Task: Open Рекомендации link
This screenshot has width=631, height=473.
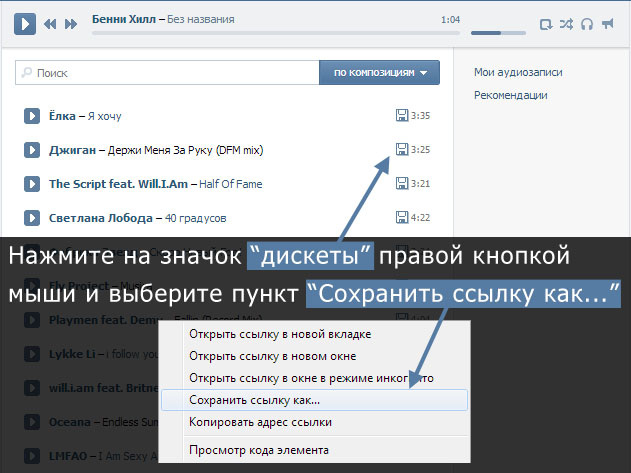Action: (510, 95)
